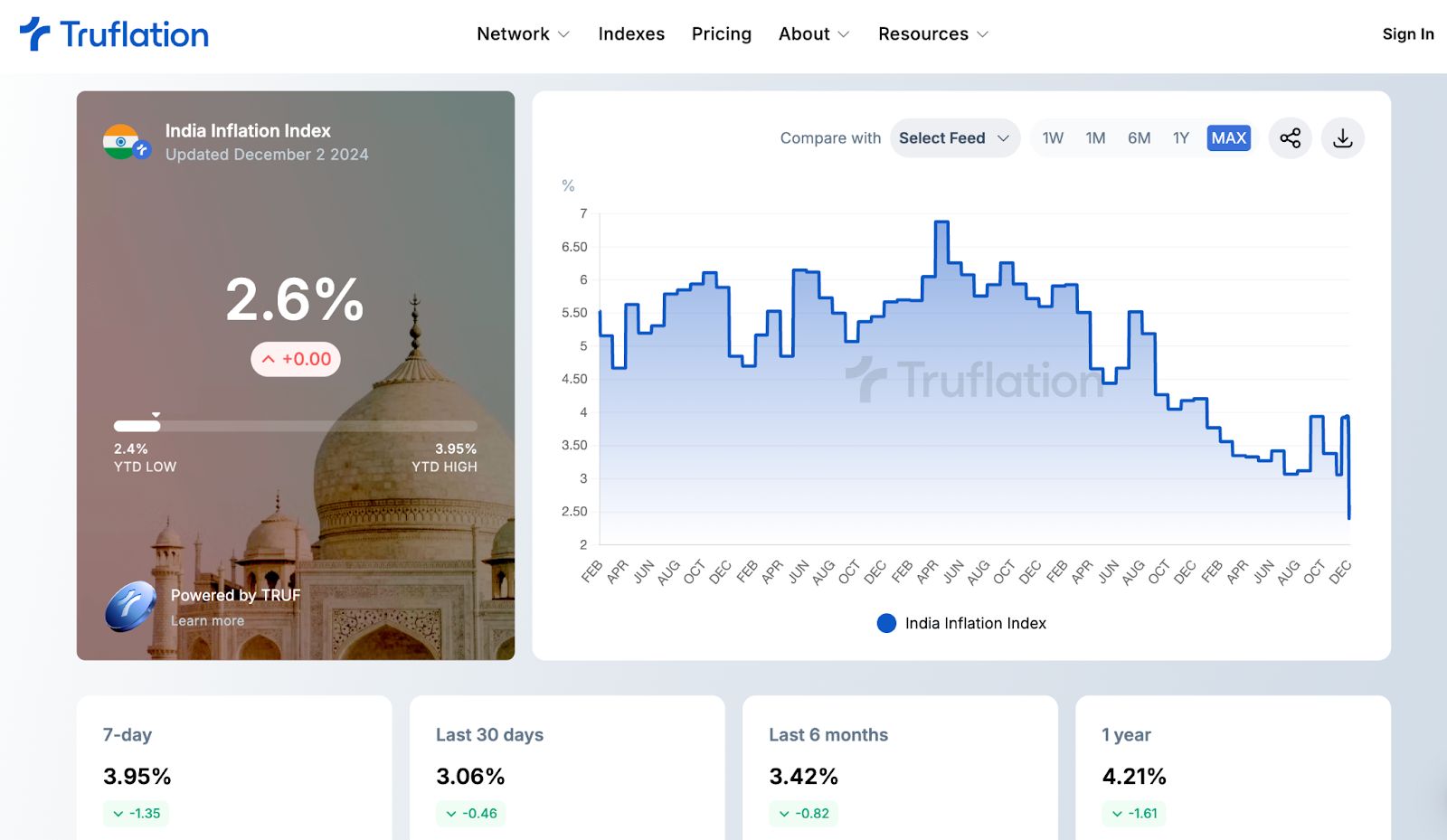Click the India flag icon

(122, 141)
